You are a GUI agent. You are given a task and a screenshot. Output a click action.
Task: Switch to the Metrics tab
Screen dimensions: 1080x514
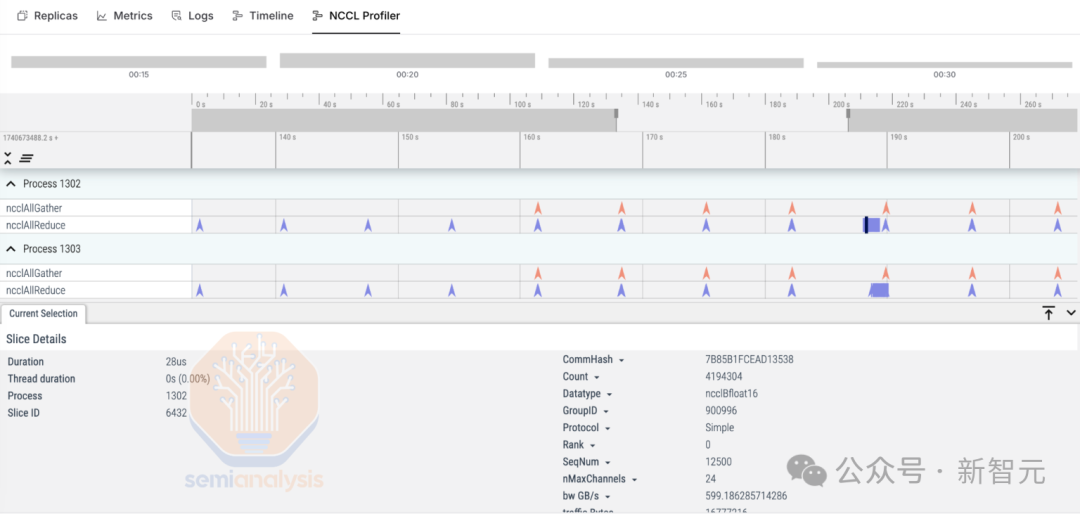(125, 15)
